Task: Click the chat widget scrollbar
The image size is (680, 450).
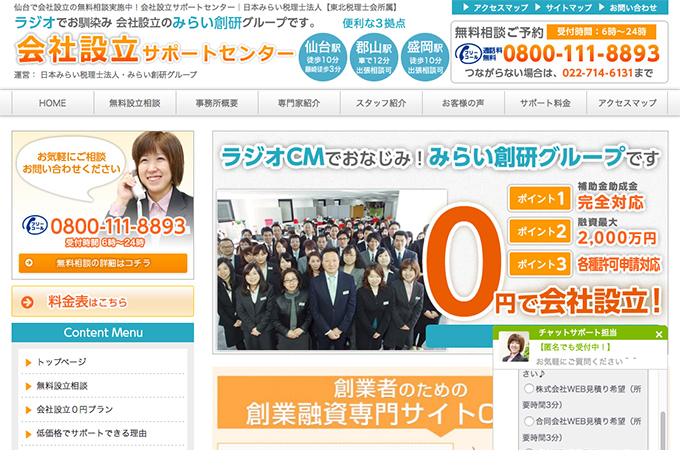Action: pyautogui.click(x=662, y=430)
